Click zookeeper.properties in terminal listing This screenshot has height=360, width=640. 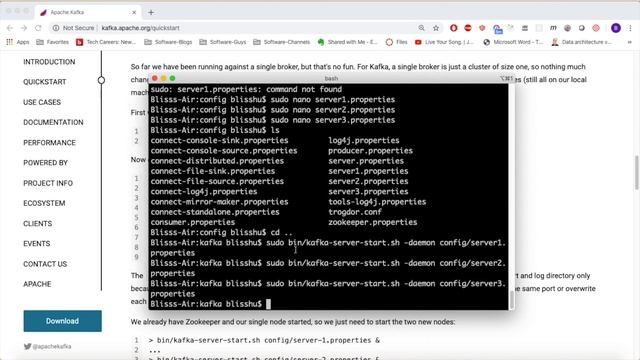(x=373, y=222)
